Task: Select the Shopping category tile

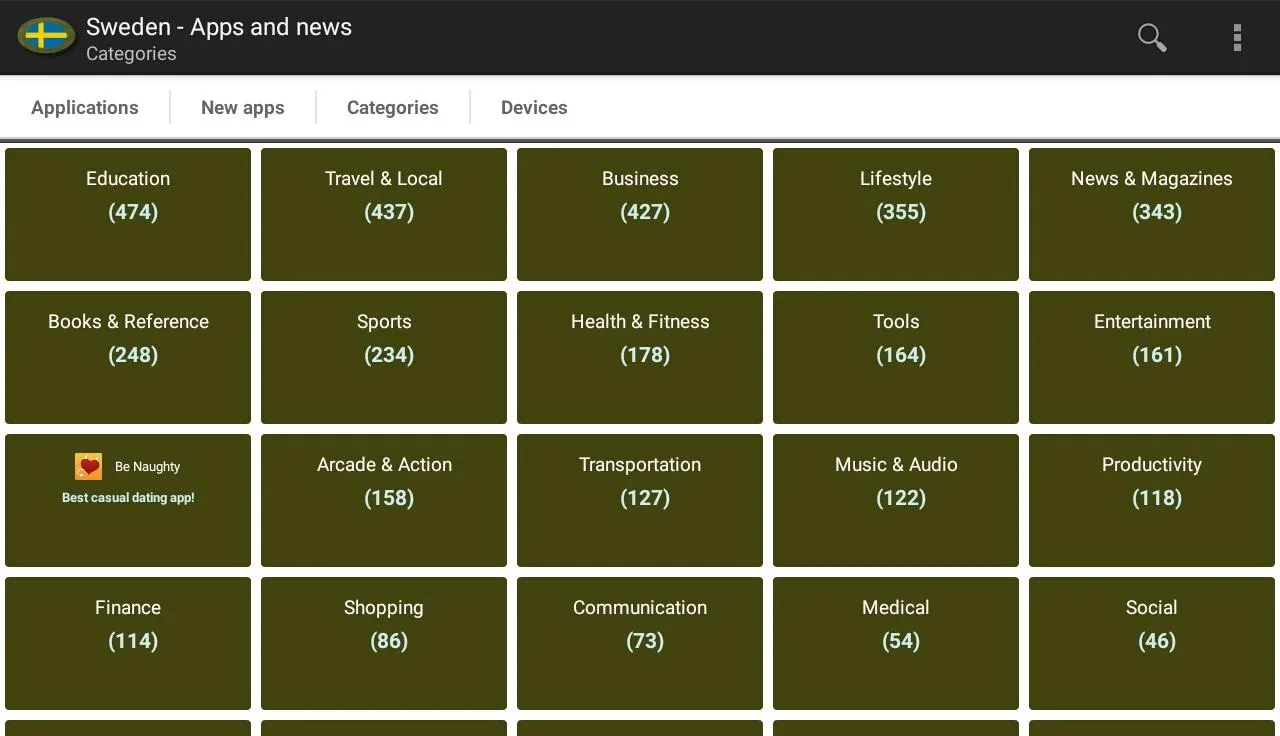Action: pyautogui.click(x=384, y=643)
